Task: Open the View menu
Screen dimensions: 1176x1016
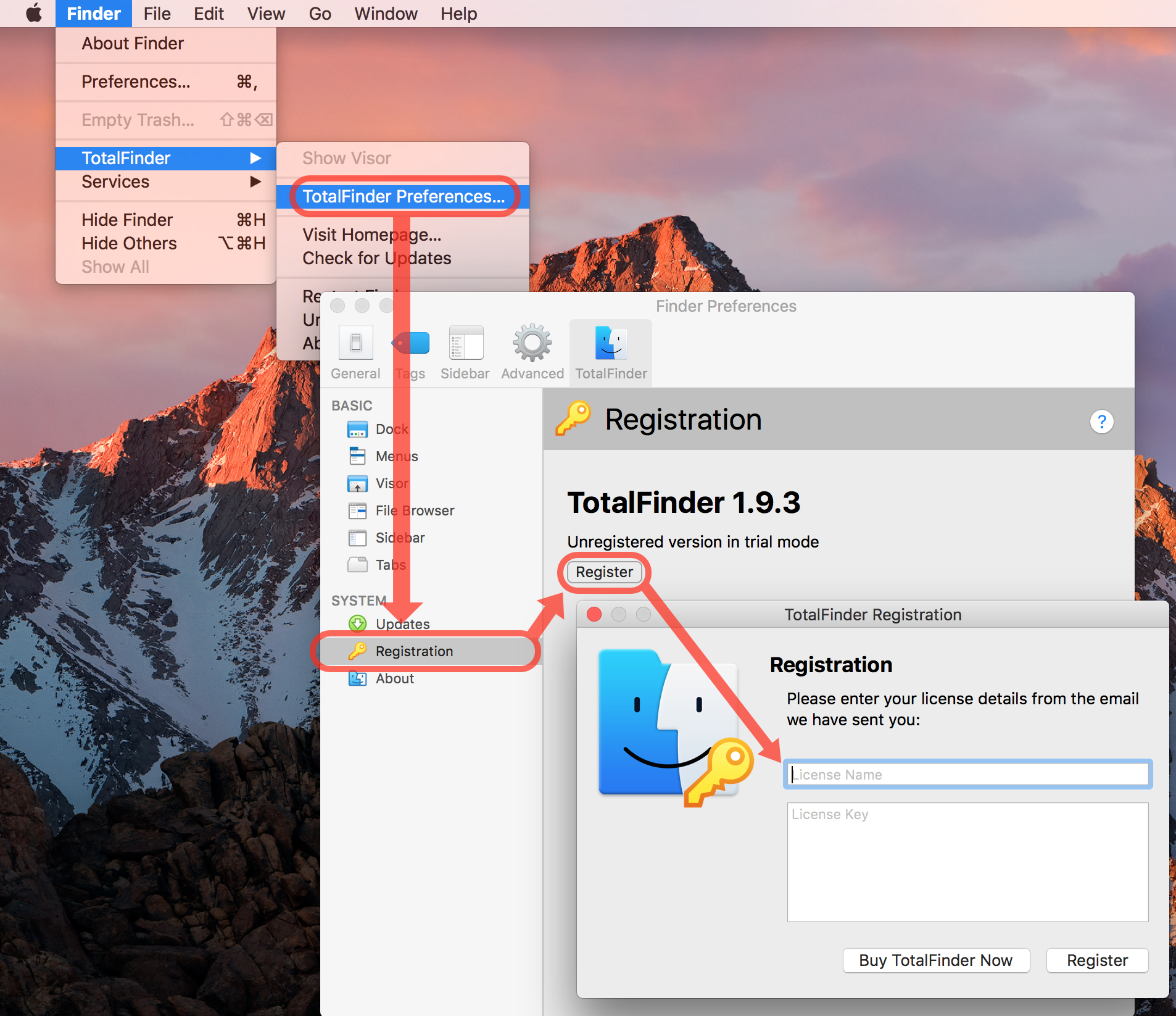Action: (266, 14)
